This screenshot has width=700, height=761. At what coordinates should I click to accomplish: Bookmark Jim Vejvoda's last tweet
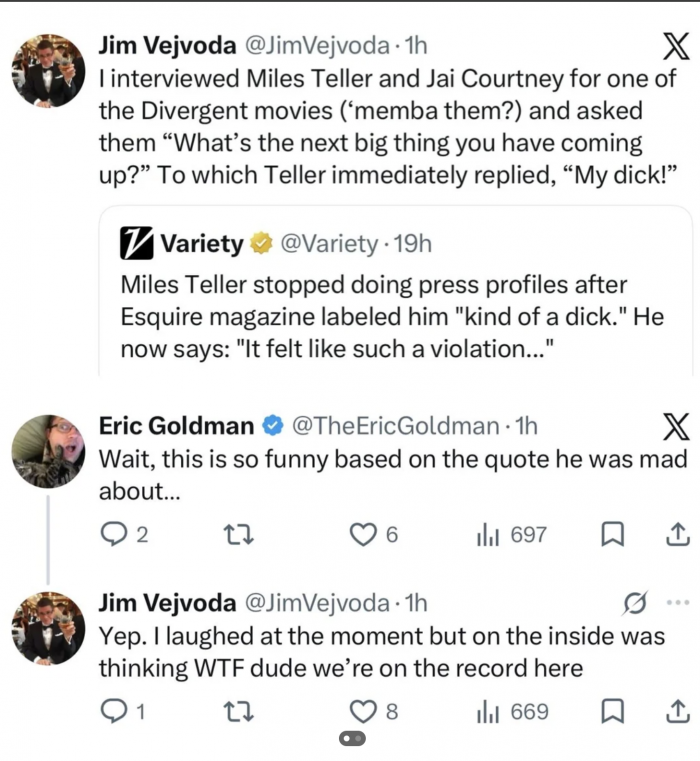[x=613, y=711]
